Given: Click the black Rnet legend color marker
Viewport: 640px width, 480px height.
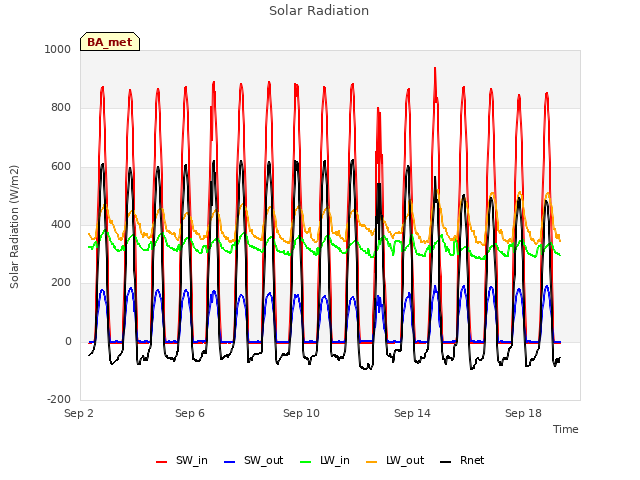Looking at the screenshot, I should [x=446, y=462].
